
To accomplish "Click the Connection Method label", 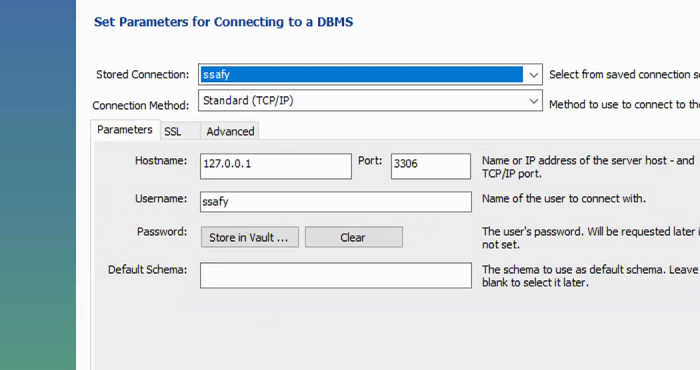I will 141,105.
